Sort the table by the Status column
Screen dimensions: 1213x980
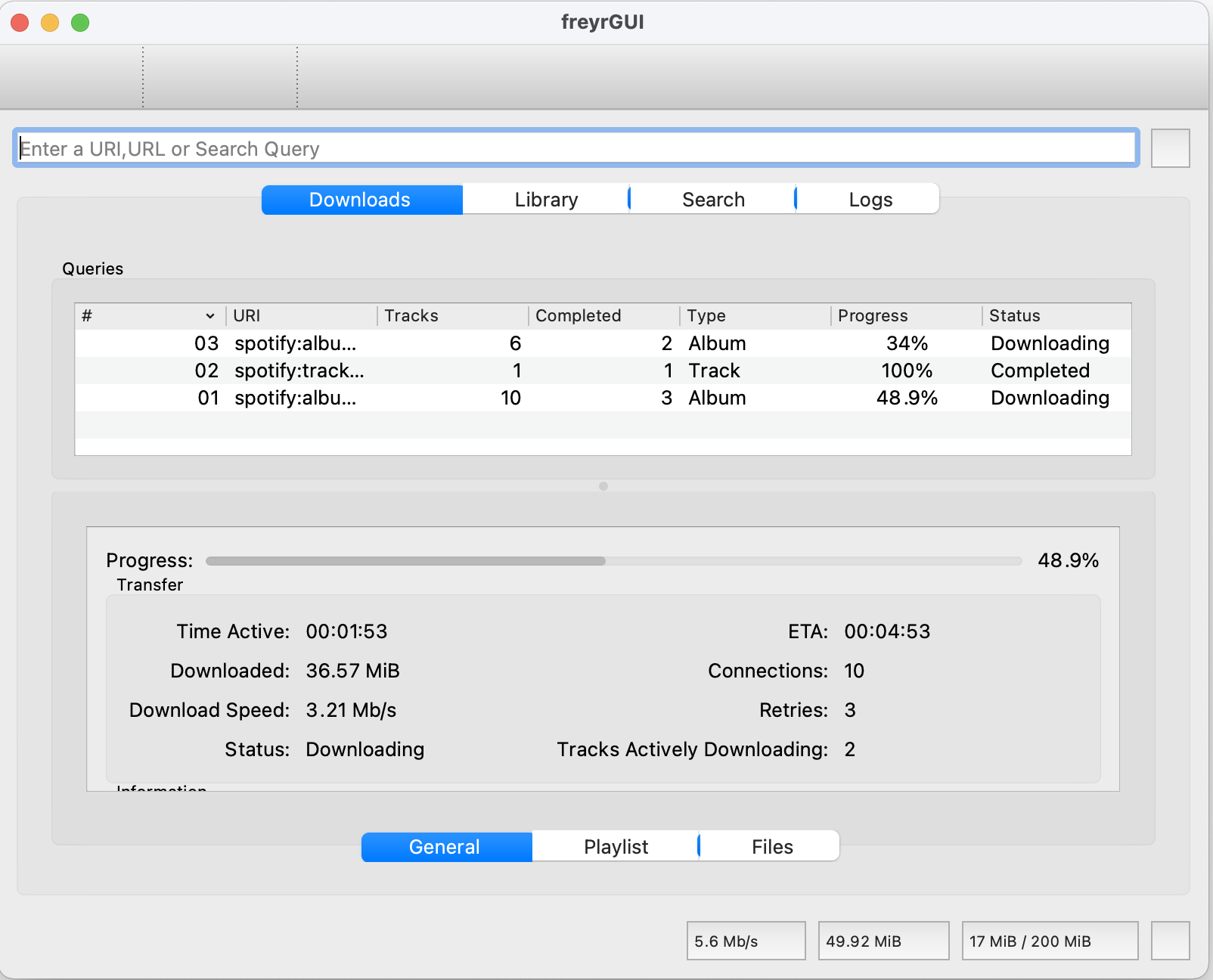tap(1015, 315)
